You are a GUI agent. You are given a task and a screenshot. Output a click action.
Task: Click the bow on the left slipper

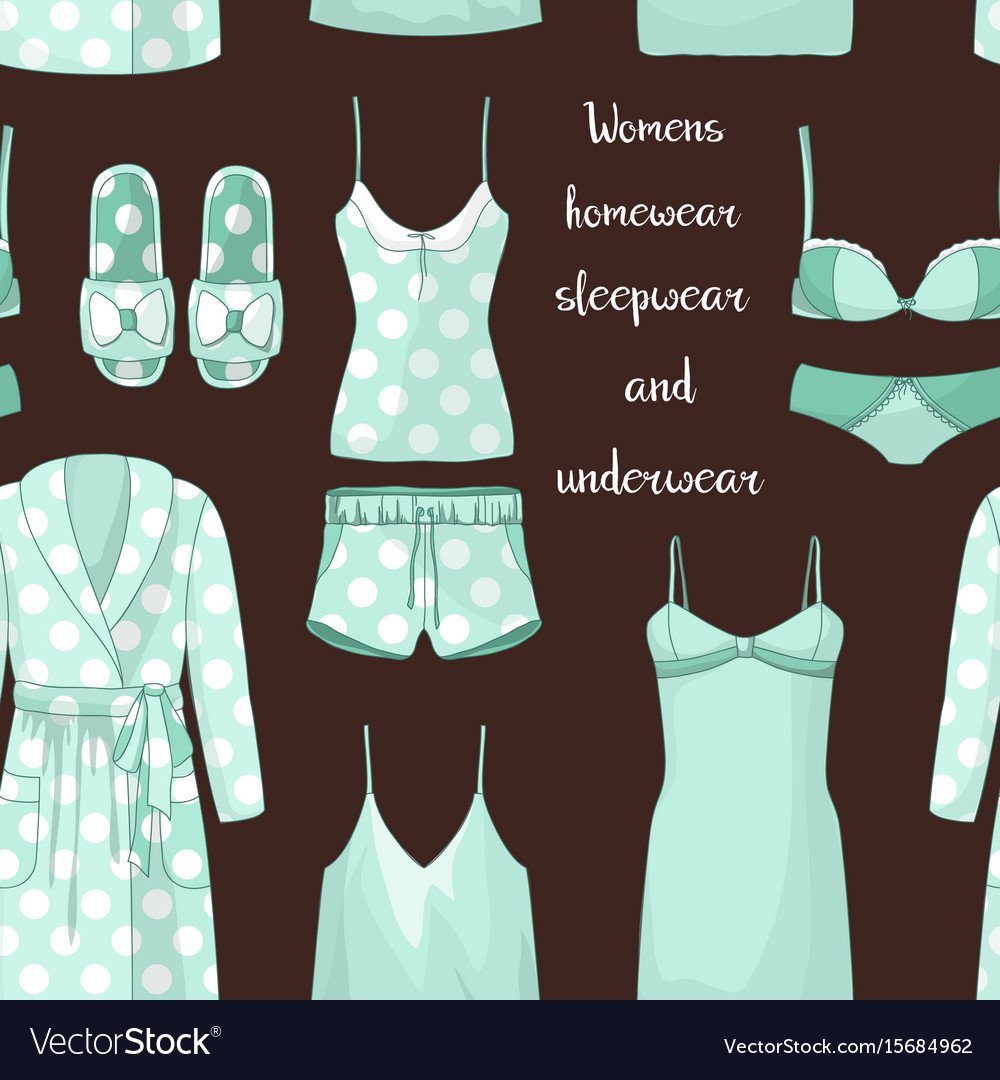coord(127,318)
